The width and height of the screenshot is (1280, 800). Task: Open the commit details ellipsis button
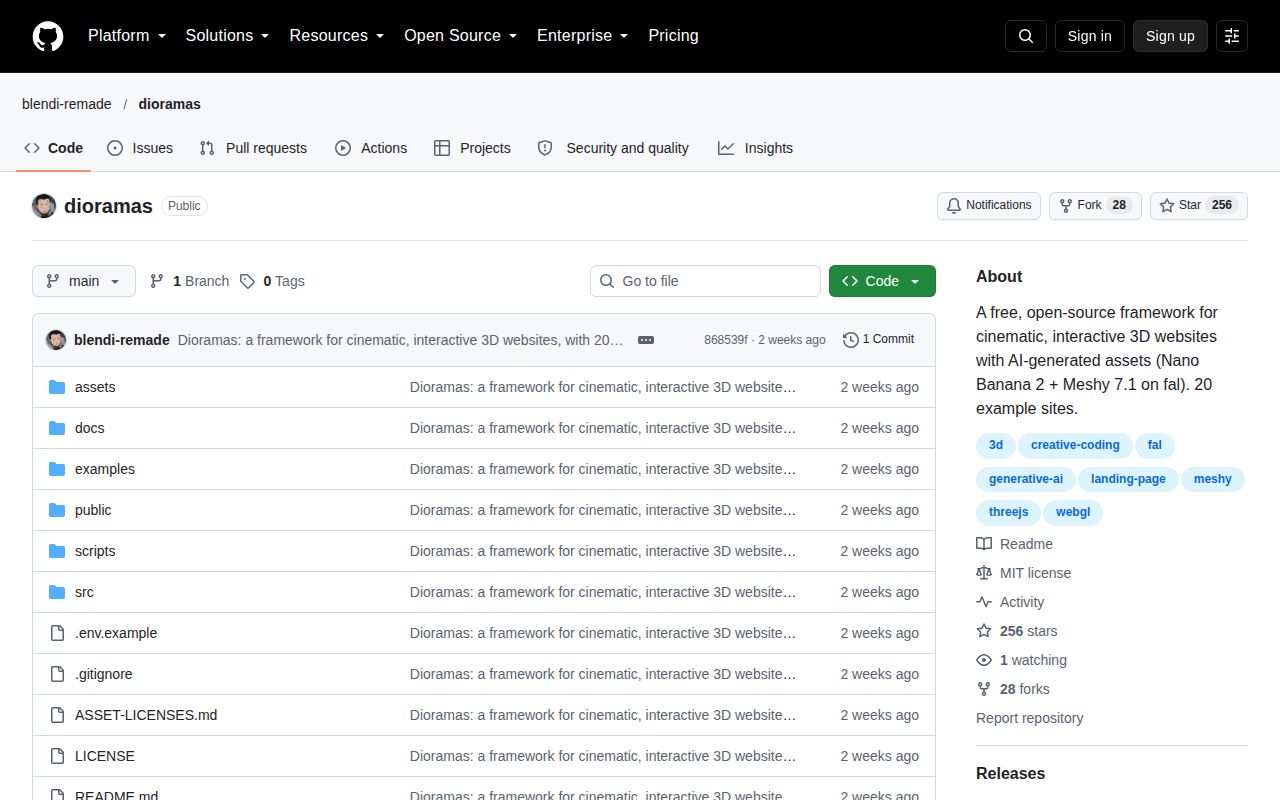pos(646,340)
